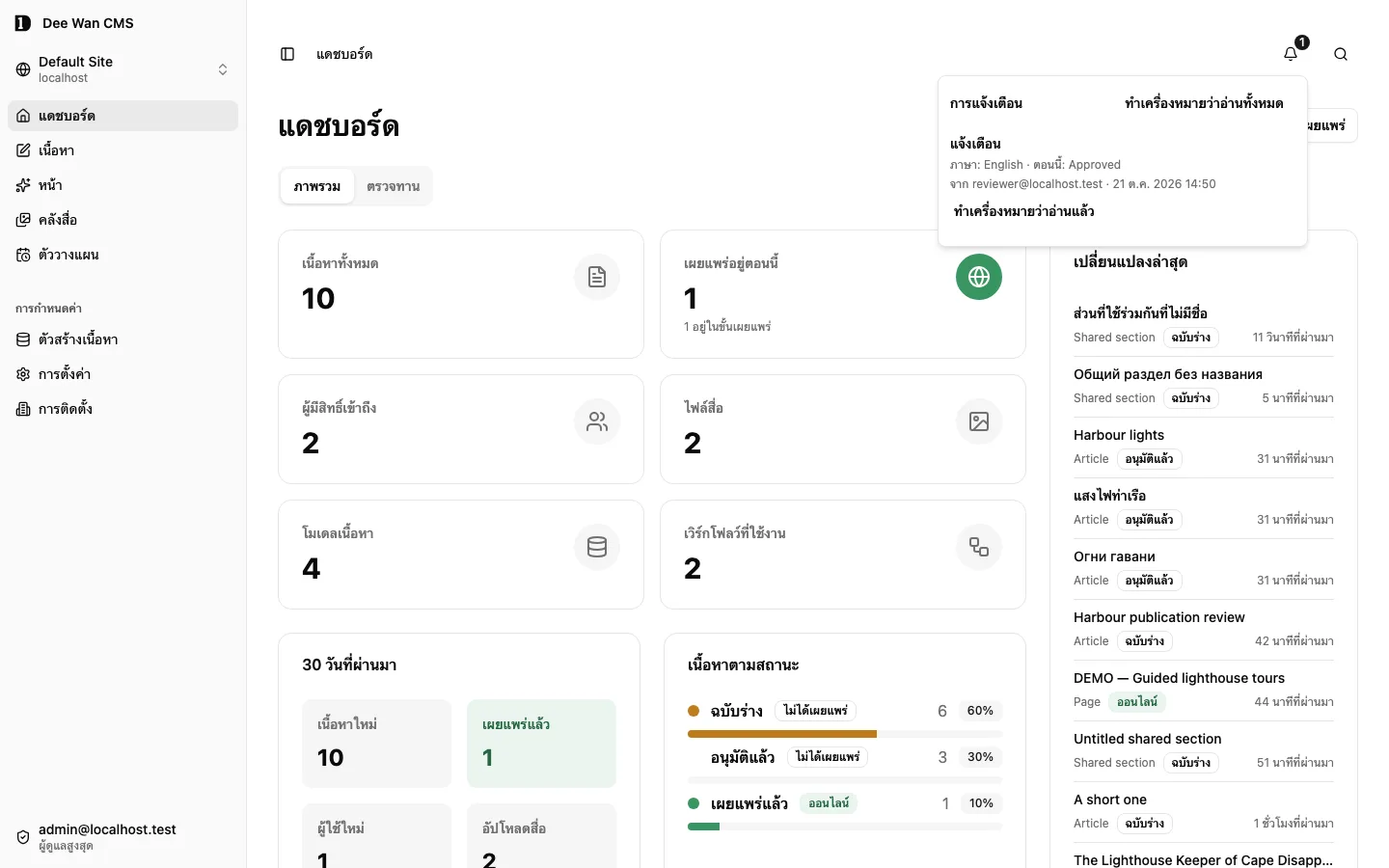Click the green globe icon in เผยแพร่อยู่ตอนนี้ card
This screenshot has width=1389, height=868.
(979, 277)
